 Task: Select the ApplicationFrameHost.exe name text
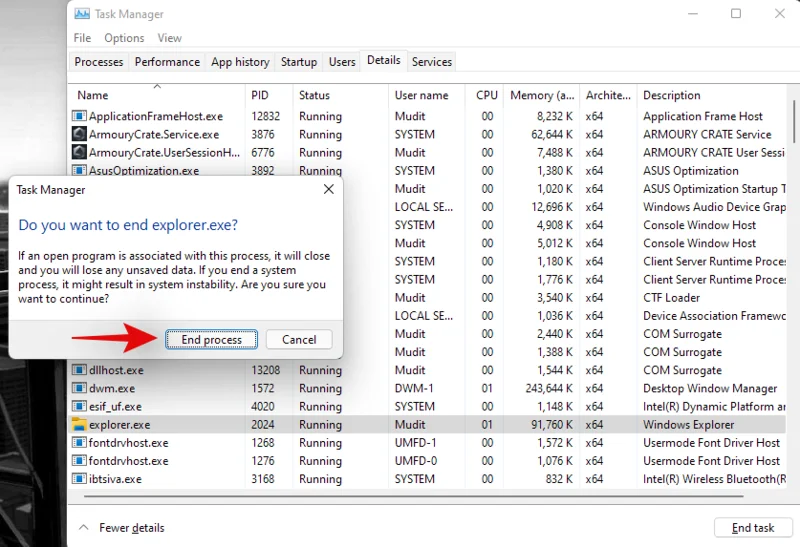coord(156,116)
